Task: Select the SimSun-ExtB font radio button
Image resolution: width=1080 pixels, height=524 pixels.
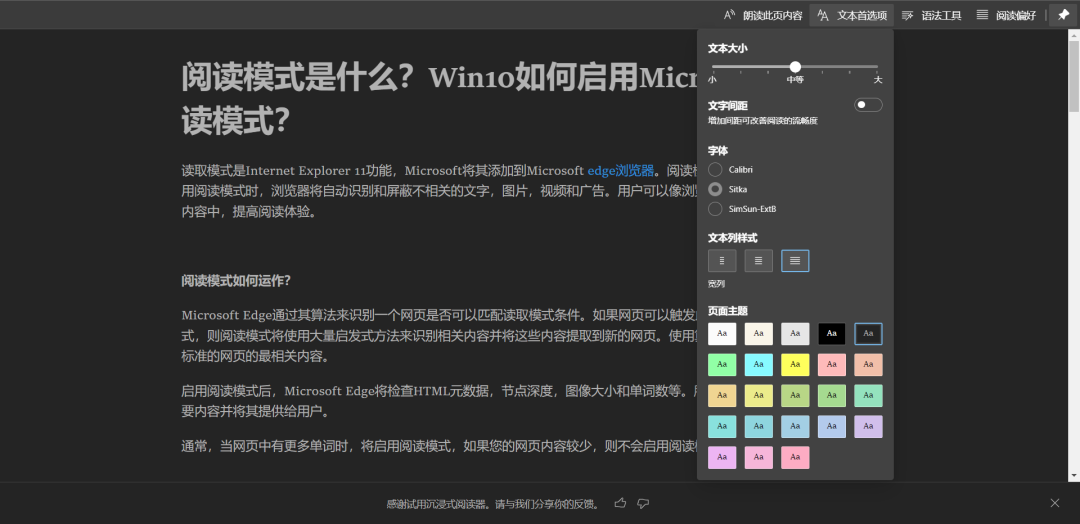Action: coord(716,209)
